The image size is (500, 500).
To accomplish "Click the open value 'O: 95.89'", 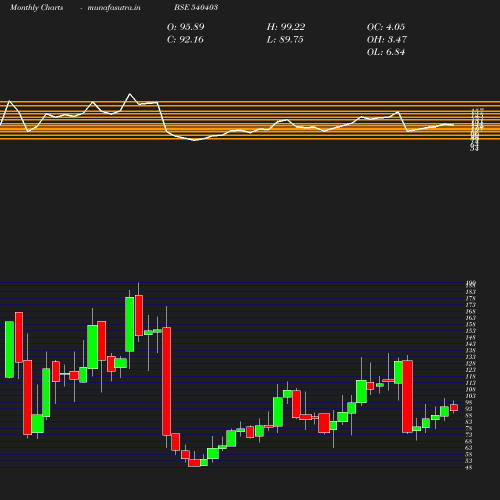I will pyautogui.click(x=186, y=27).
